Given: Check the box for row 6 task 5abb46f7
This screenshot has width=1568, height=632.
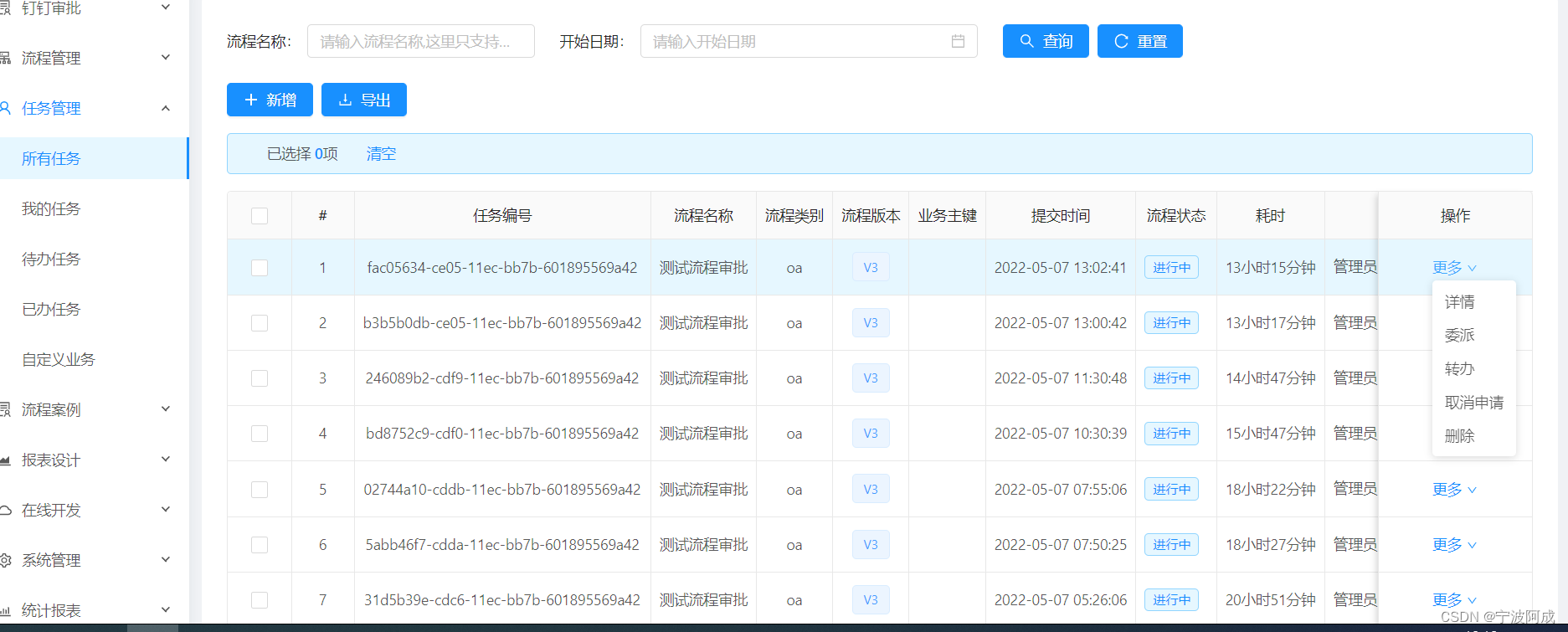Looking at the screenshot, I should (x=260, y=545).
